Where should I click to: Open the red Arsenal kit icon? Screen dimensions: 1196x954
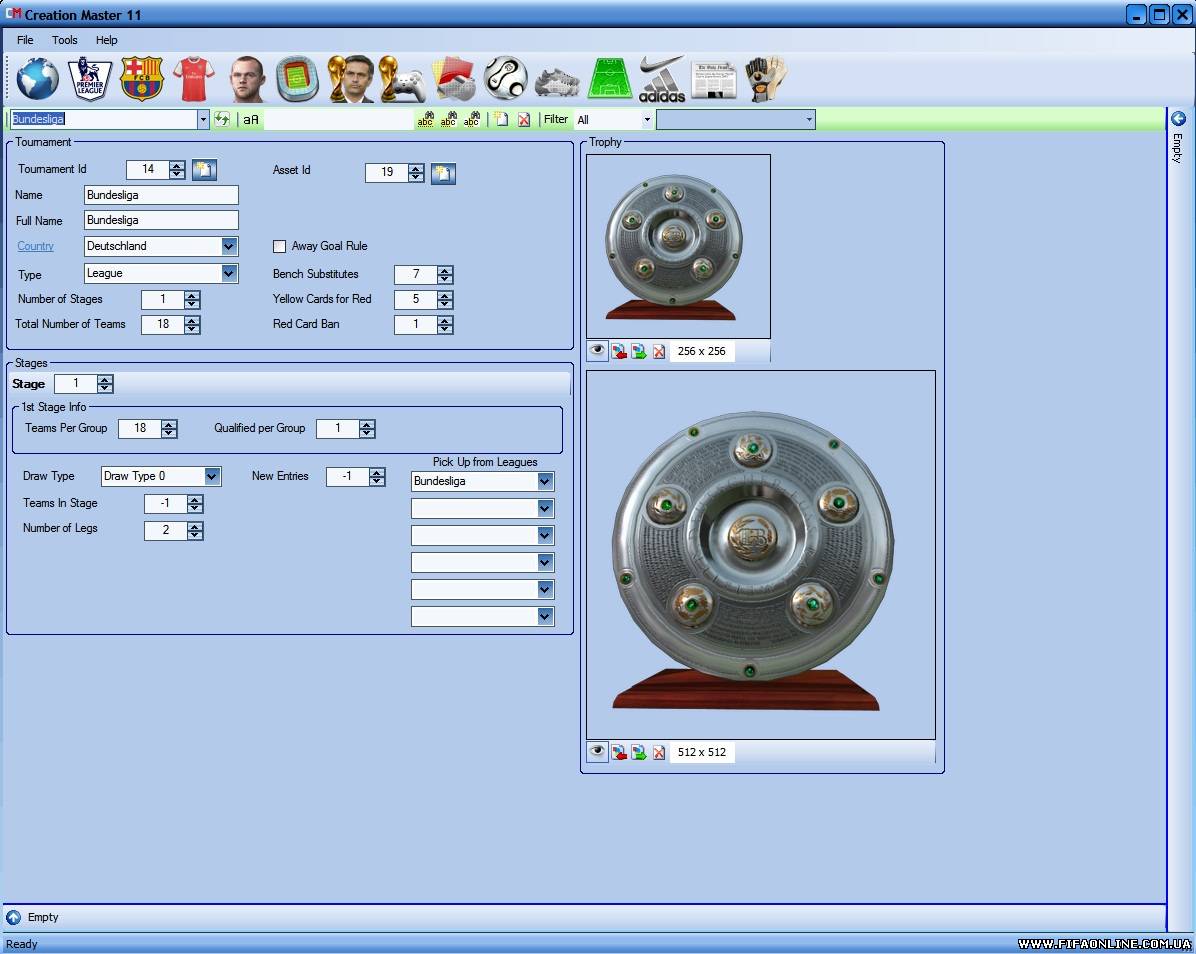(194, 79)
